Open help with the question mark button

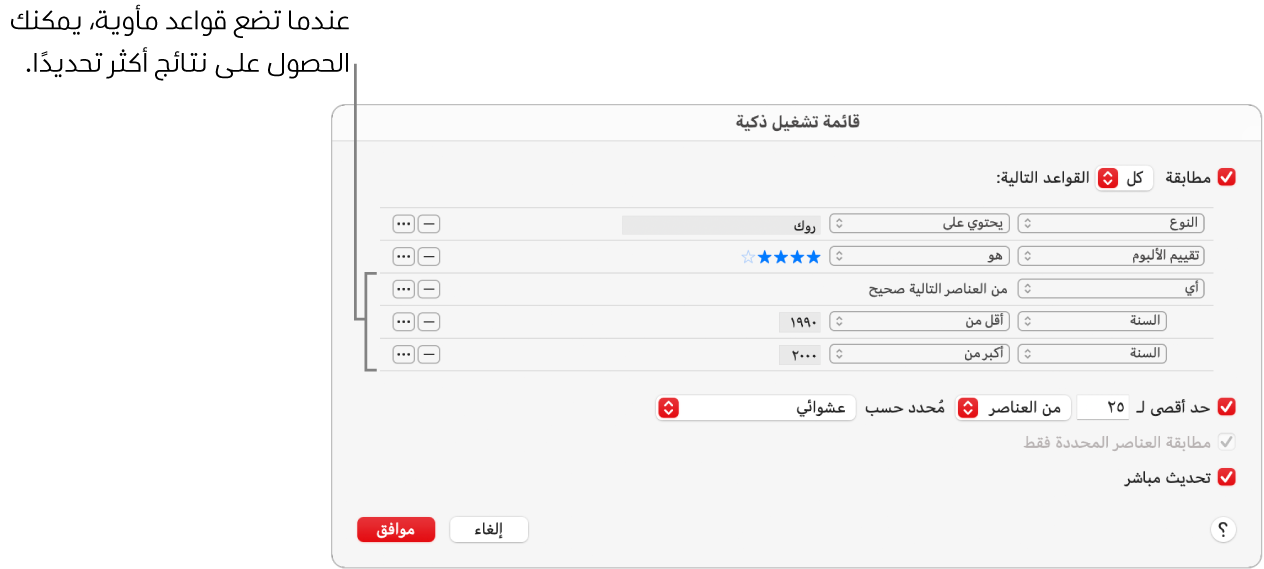coord(1223,530)
